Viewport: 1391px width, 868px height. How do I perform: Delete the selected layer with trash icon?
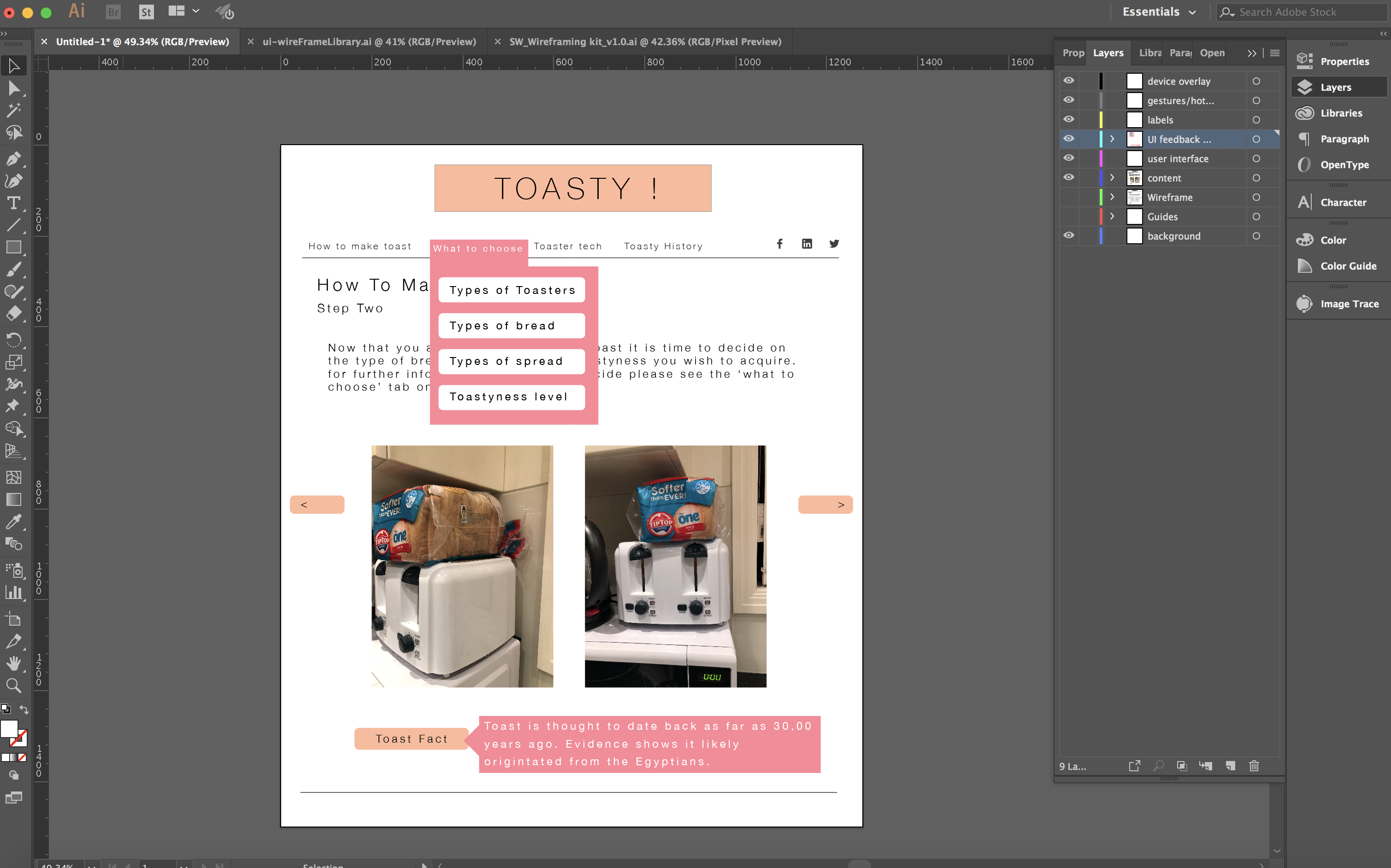click(x=1254, y=766)
